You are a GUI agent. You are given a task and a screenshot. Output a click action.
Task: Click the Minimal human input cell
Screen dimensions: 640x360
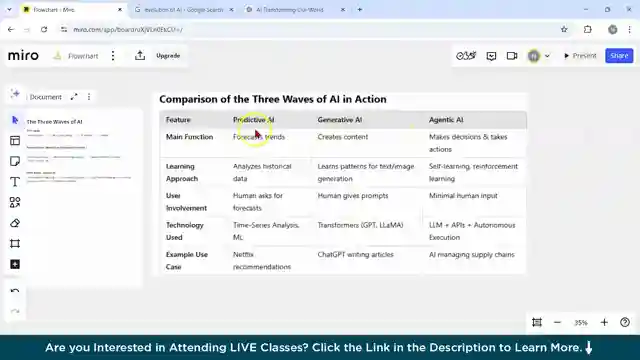tap(463, 196)
